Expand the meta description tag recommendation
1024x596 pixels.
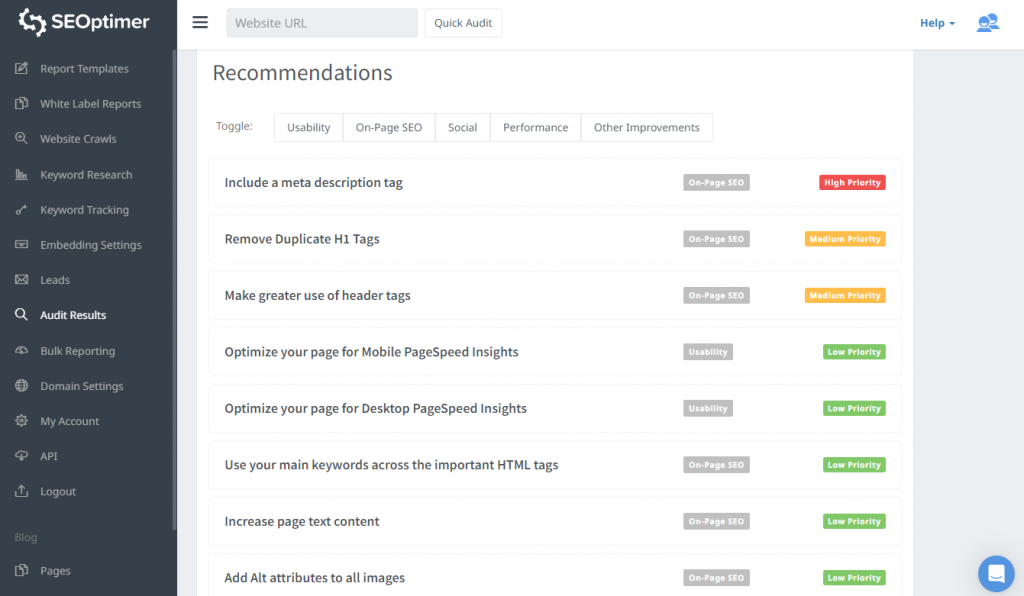click(x=314, y=183)
